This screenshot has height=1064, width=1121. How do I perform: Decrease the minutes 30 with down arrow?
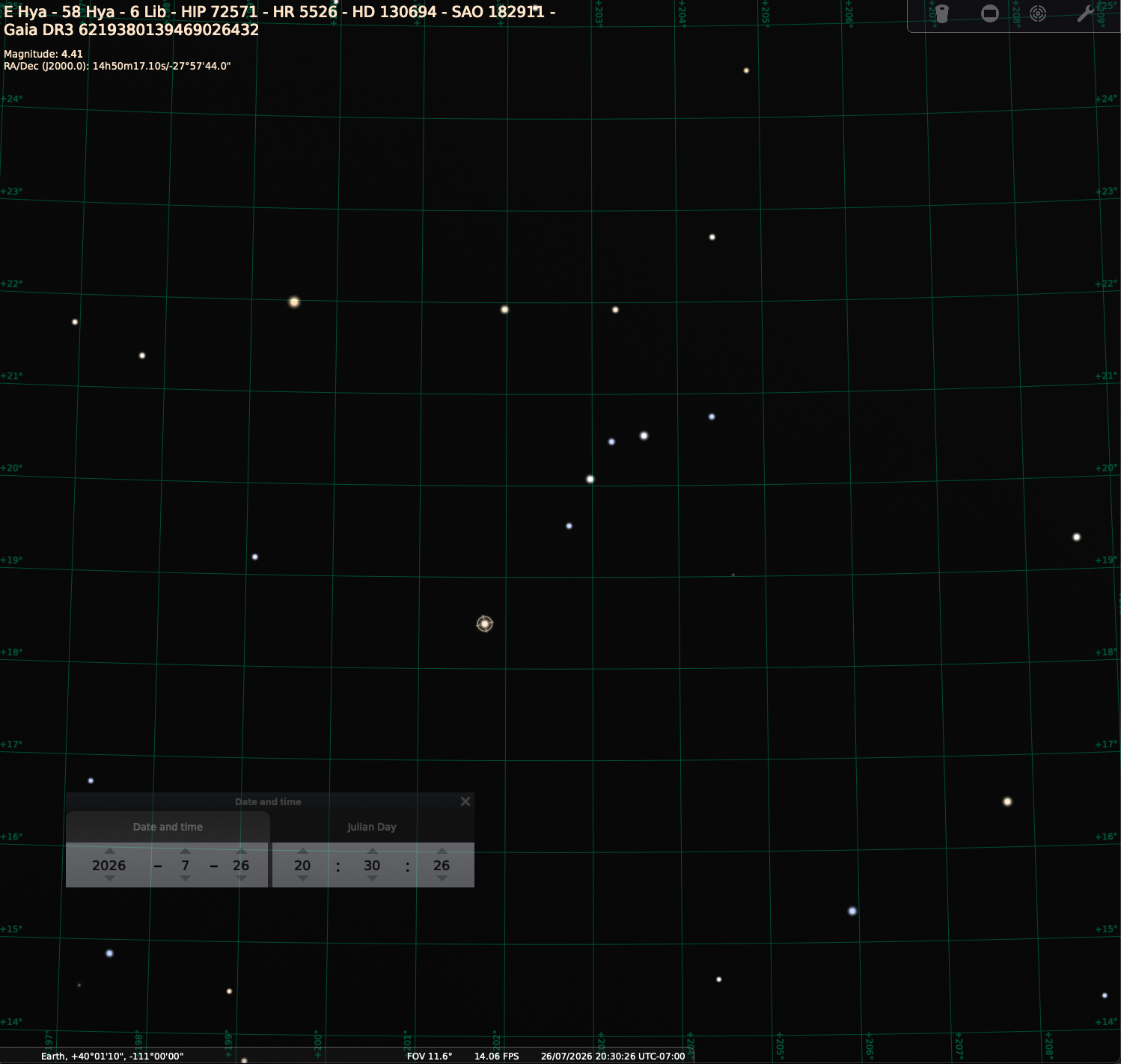373,878
